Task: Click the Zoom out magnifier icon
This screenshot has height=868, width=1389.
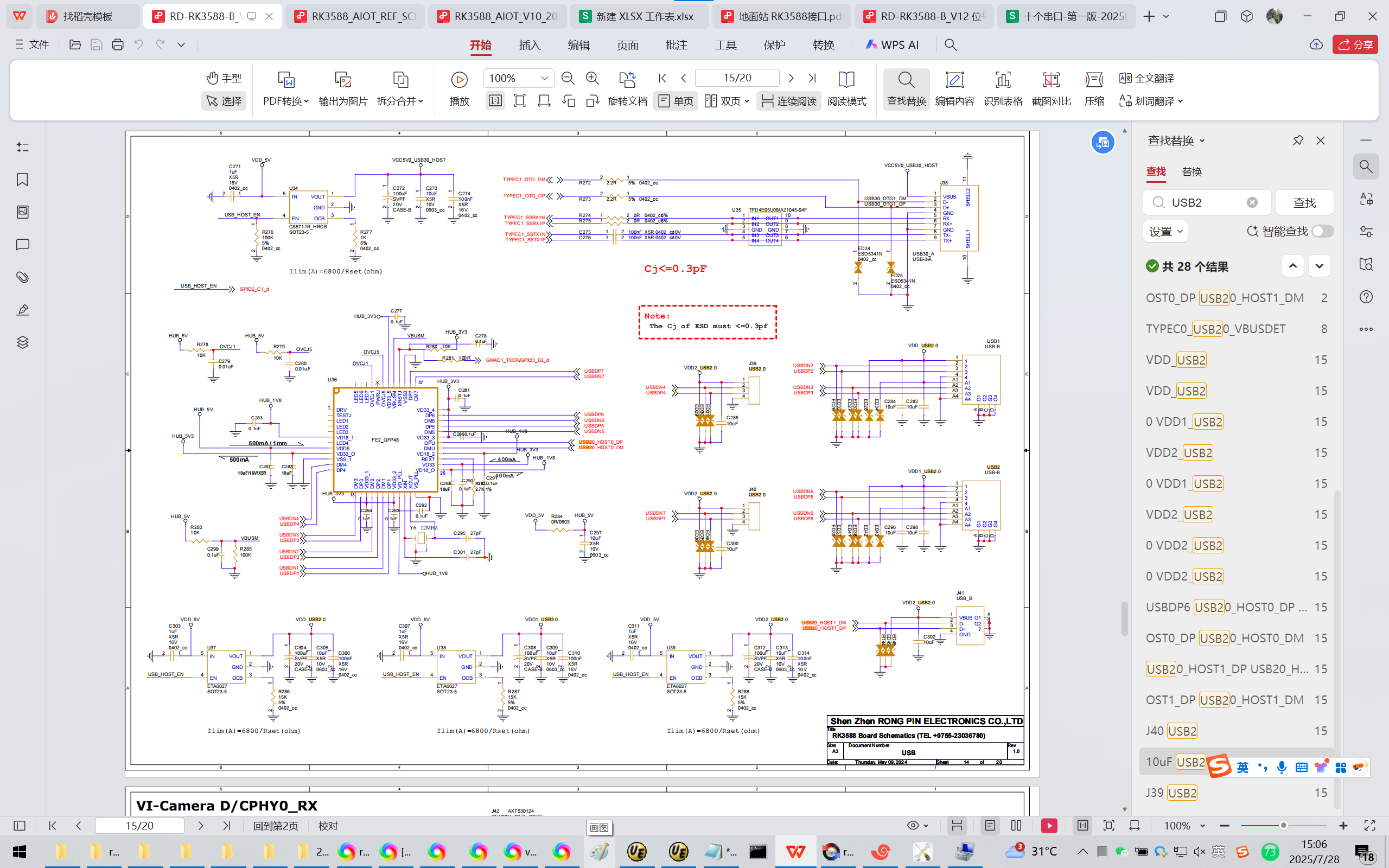Action: [x=568, y=78]
